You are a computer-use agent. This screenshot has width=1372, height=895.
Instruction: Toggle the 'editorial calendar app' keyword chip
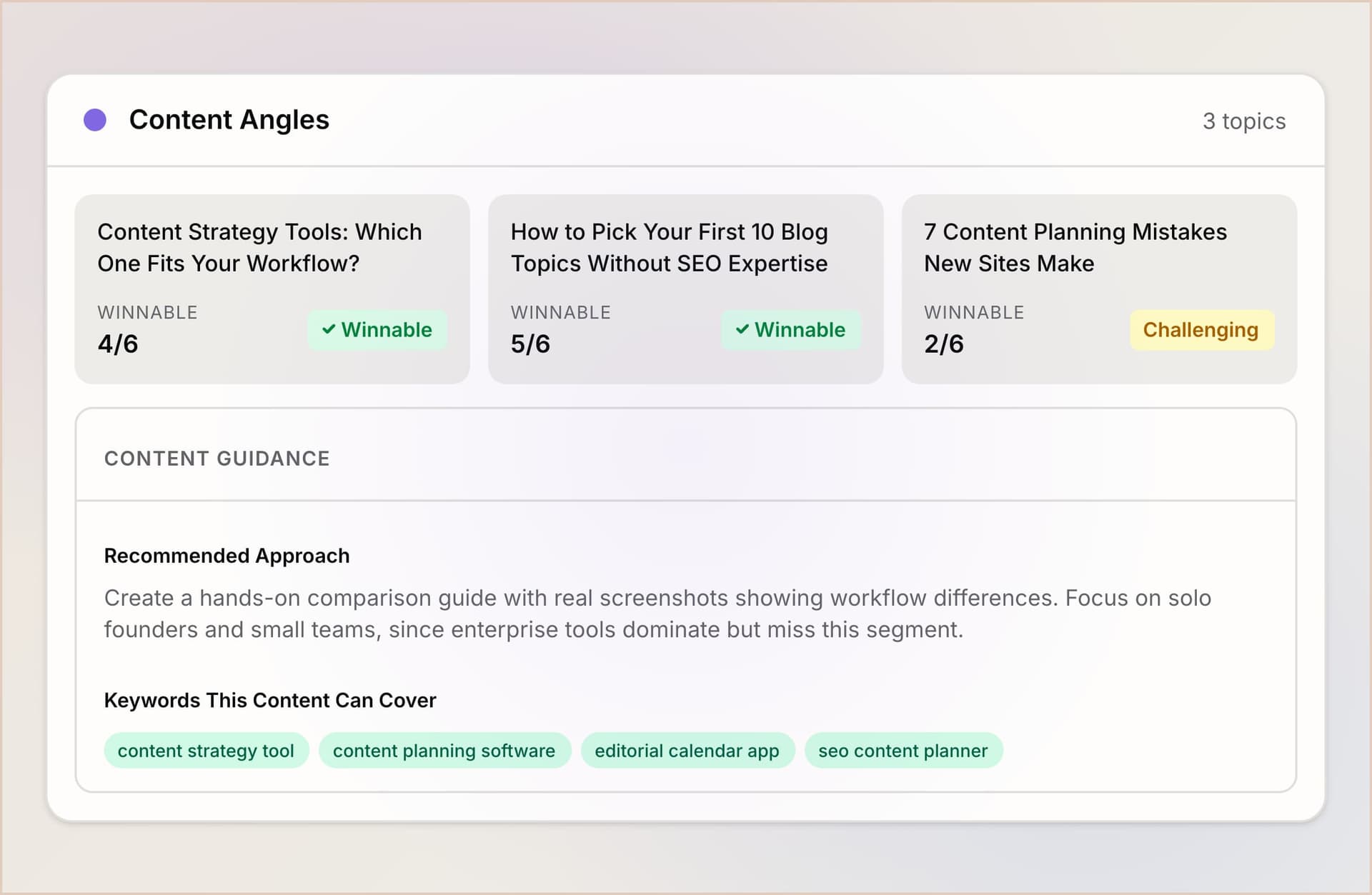(x=687, y=750)
